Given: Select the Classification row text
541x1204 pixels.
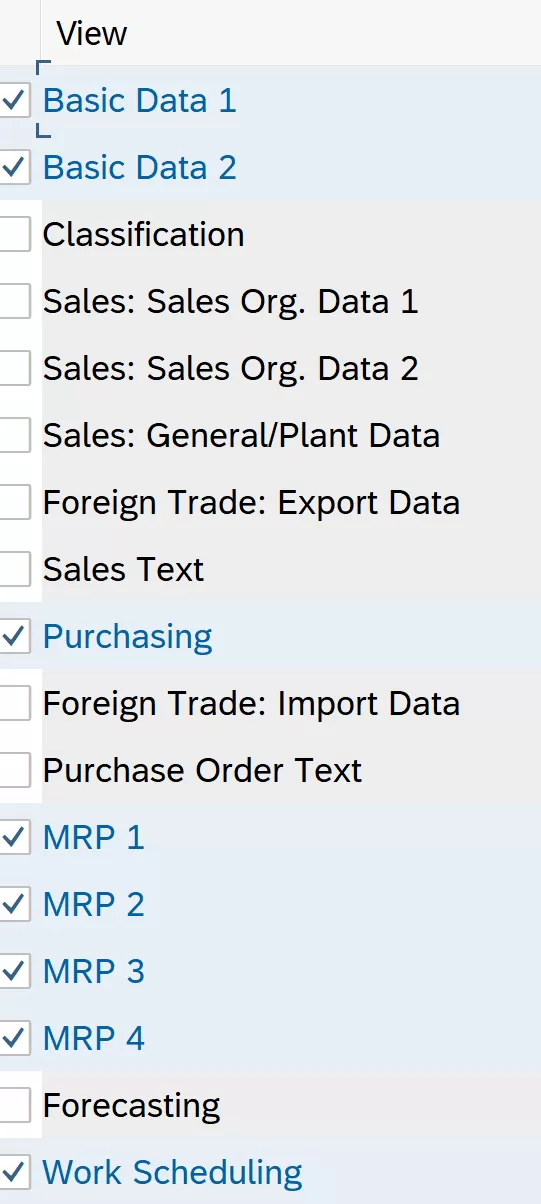Looking at the screenshot, I should click(x=143, y=234).
